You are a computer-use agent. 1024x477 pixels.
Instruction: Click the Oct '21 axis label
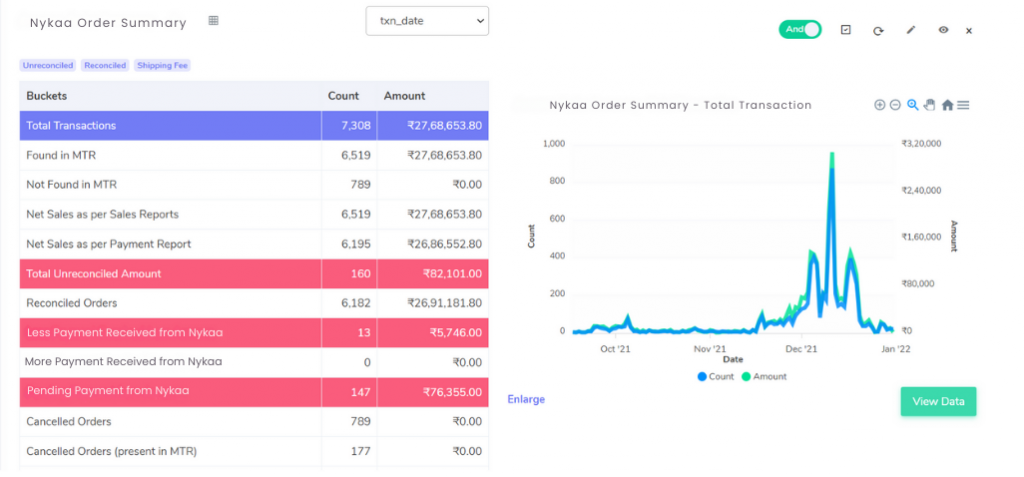[615, 350]
